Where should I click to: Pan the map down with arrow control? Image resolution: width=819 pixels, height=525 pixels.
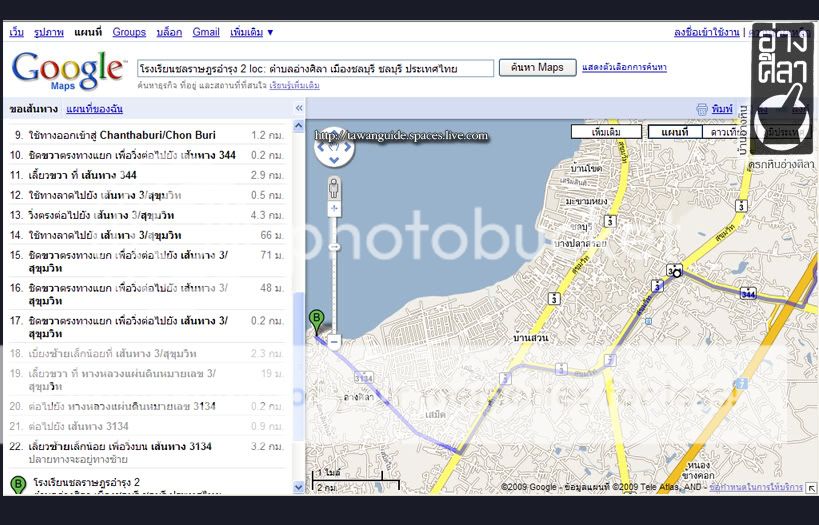coord(334,160)
